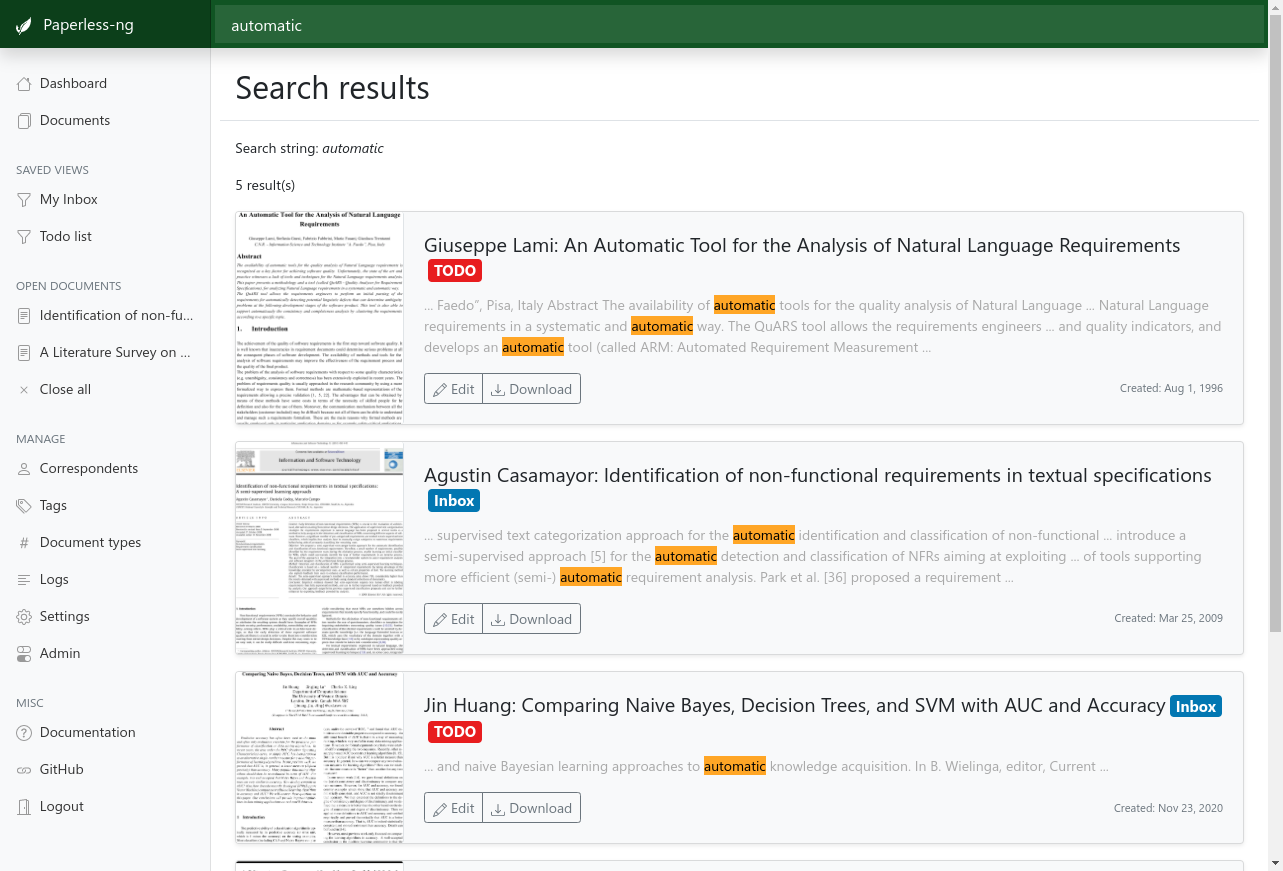Open the Documents page from sidebar

74,121
